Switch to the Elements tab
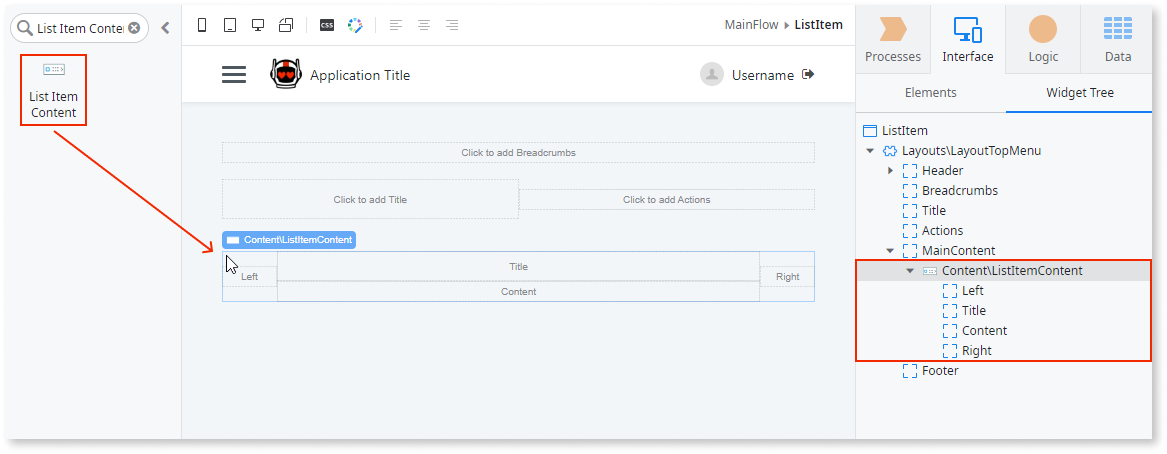The height and width of the screenshot is (454, 1167). (930, 93)
